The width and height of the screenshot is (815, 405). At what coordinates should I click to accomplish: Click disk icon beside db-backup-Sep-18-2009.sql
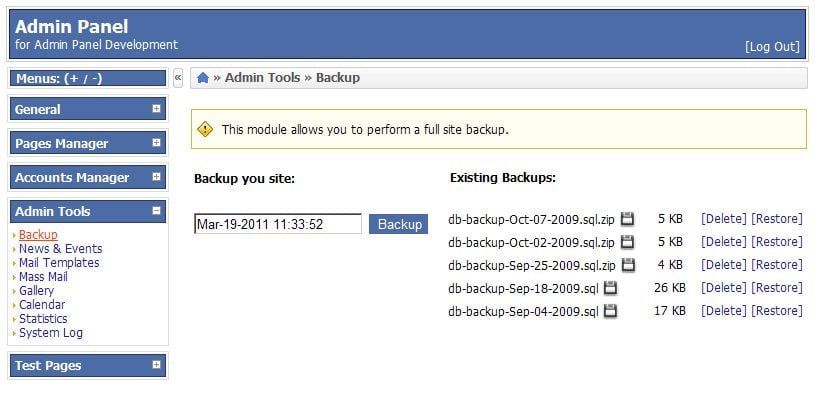[610, 288]
